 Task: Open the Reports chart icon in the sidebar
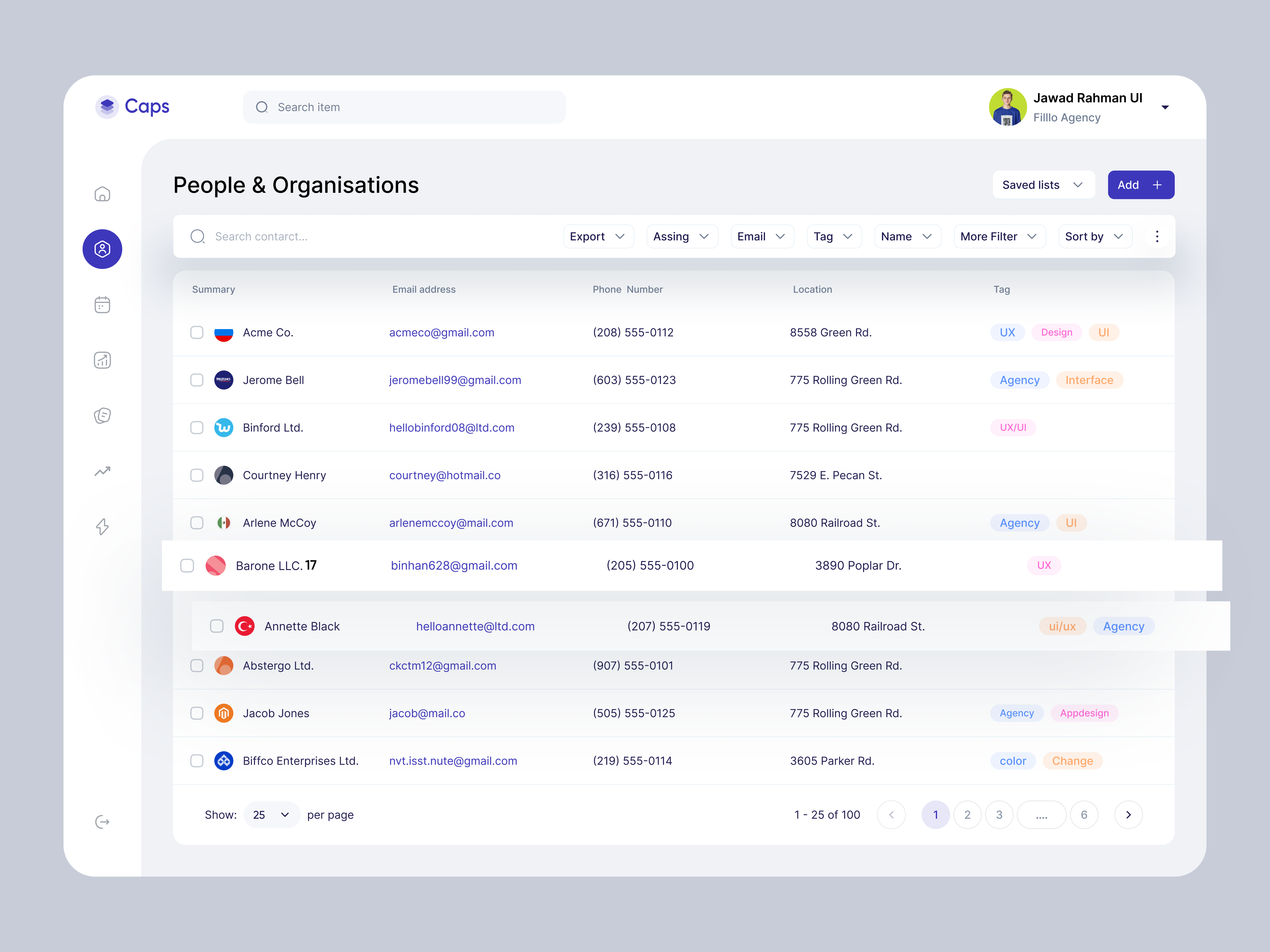point(102,360)
